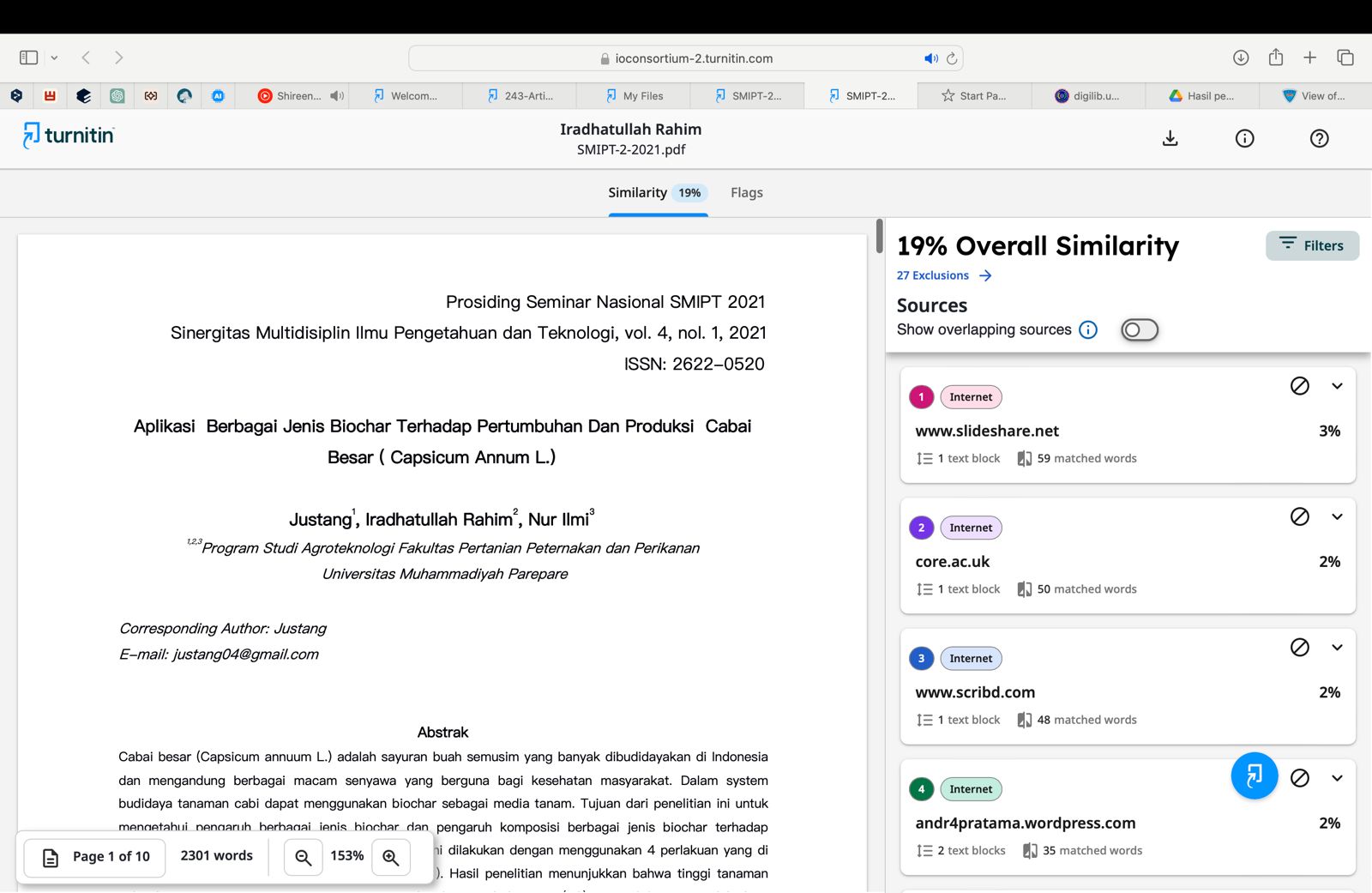Exclude www.scribd.com source
Viewport: 1372px width, 893px height.
point(1300,647)
